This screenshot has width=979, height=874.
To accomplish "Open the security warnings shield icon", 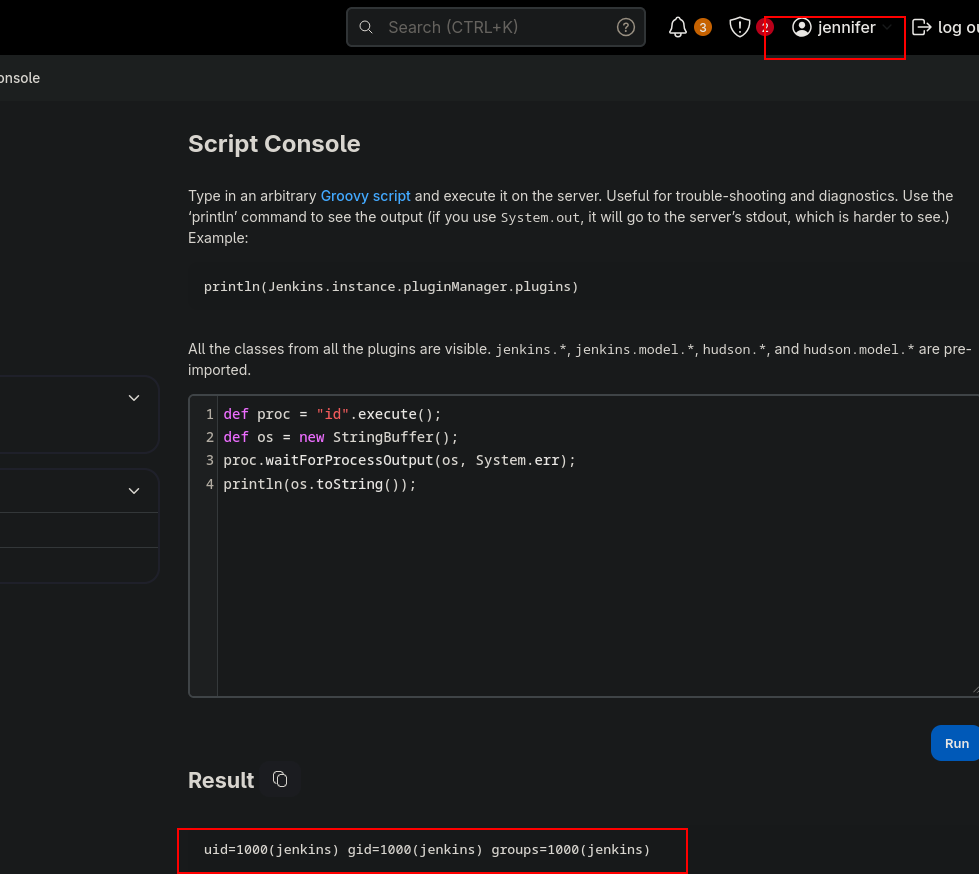I will click(x=740, y=28).
